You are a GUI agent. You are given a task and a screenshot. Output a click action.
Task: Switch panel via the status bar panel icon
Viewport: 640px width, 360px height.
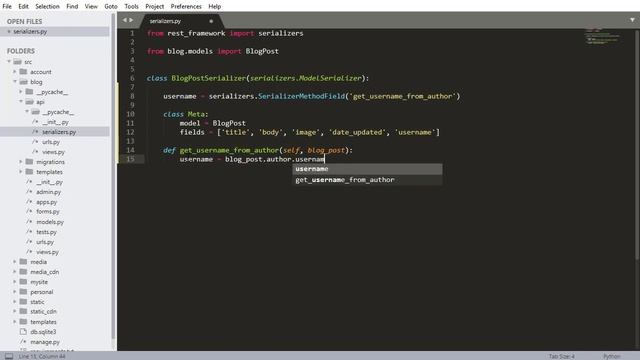tap(9, 356)
